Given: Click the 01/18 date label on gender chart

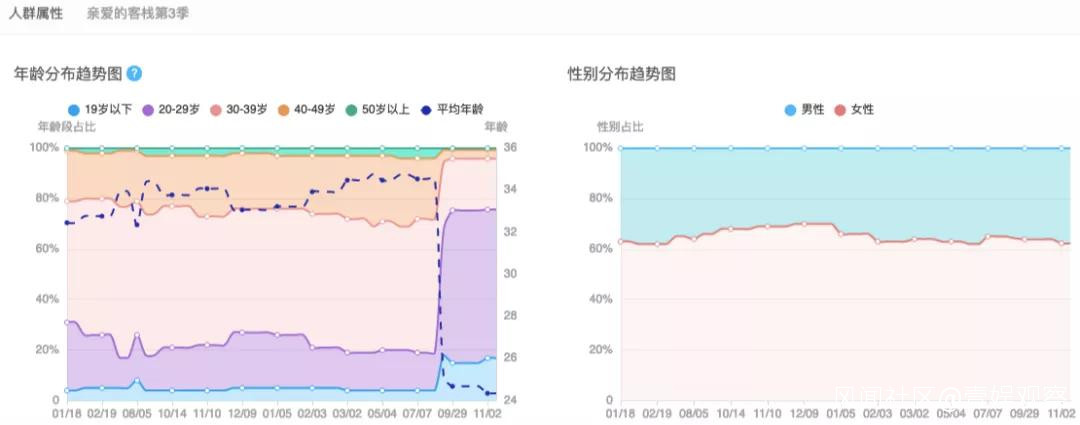Looking at the screenshot, I should click(621, 413).
